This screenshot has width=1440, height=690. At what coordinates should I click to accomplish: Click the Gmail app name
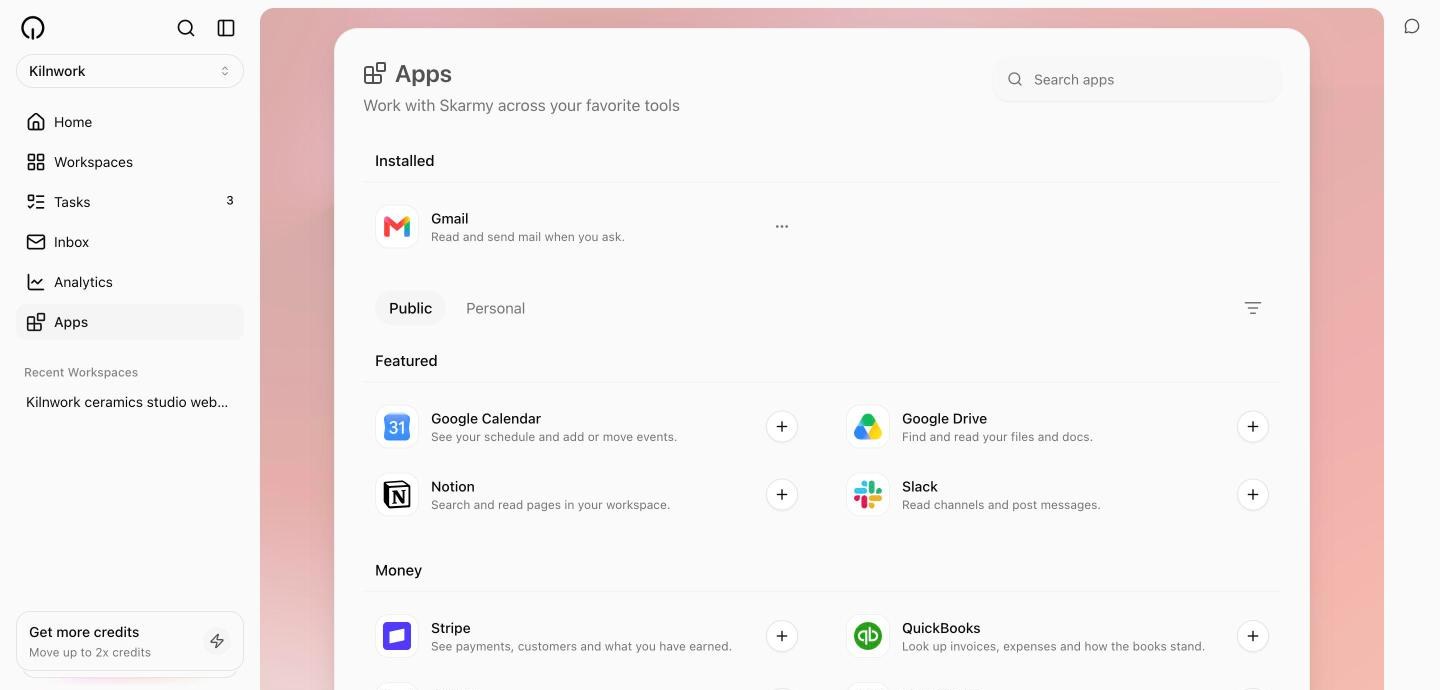click(x=450, y=218)
